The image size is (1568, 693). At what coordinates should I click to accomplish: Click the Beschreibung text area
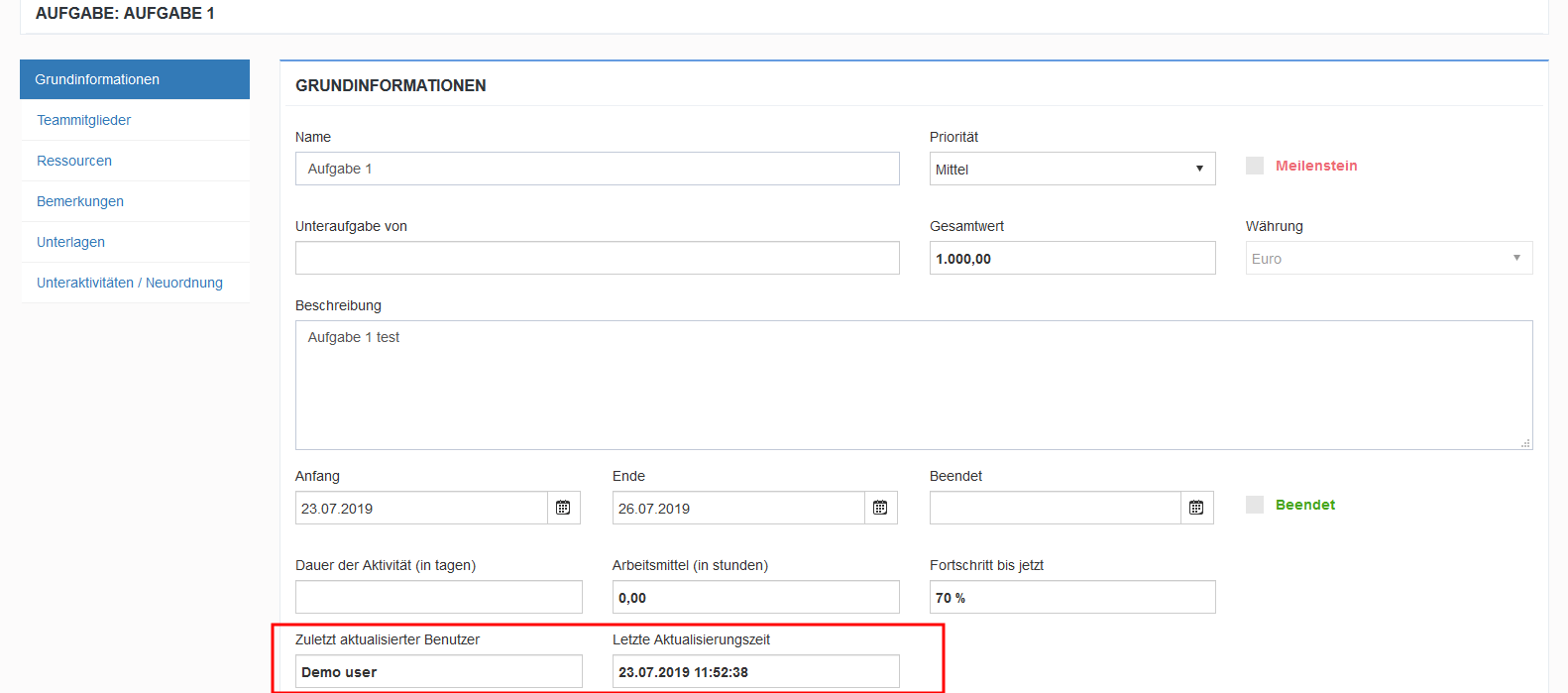pyautogui.click(x=914, y=385)
